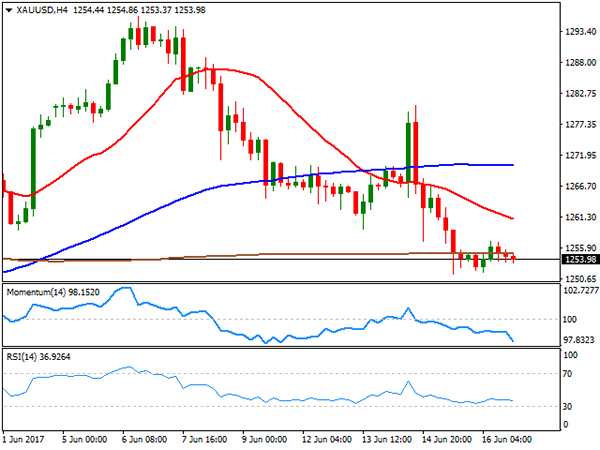Click the 1271.95 price scale value
The image size is (600, 450).
580,155
